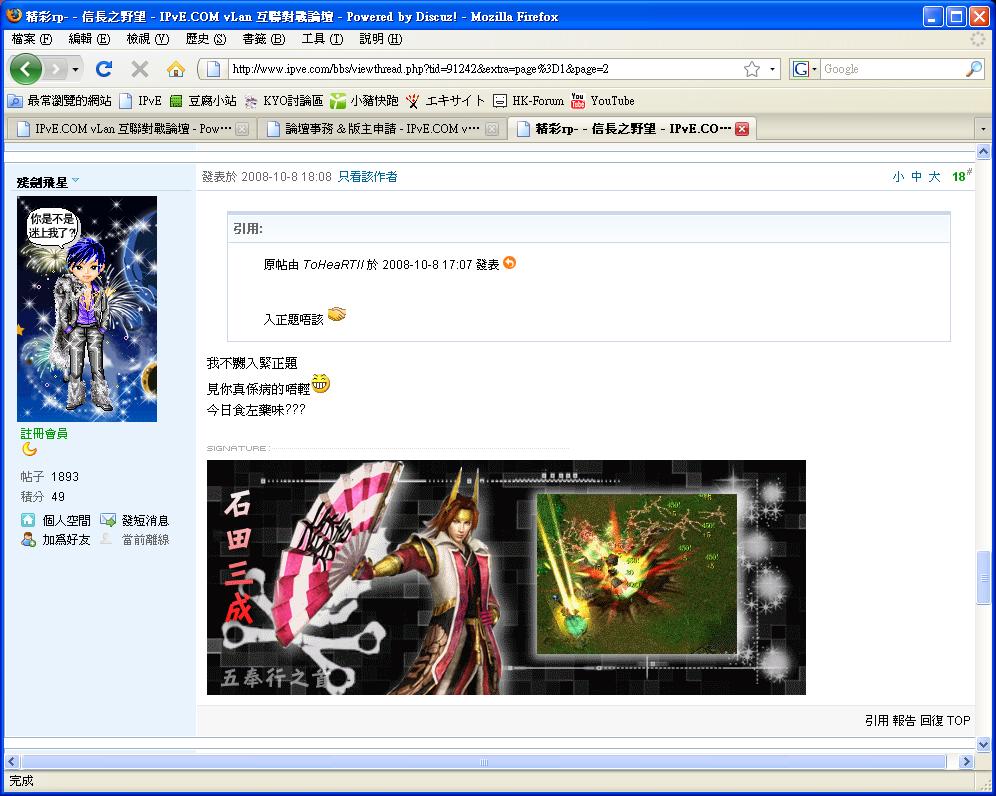Open the 豆腐小站 bookmark
This screenshot has width=996, height=796.
[x=203, y=100]
